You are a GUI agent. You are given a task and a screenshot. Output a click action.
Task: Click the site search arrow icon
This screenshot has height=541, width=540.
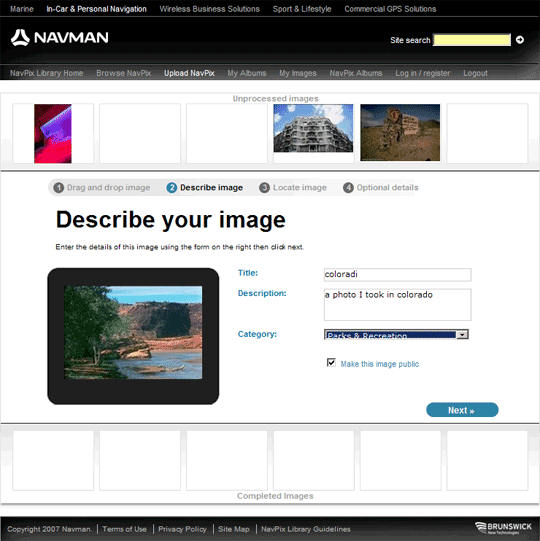(520, 40)
